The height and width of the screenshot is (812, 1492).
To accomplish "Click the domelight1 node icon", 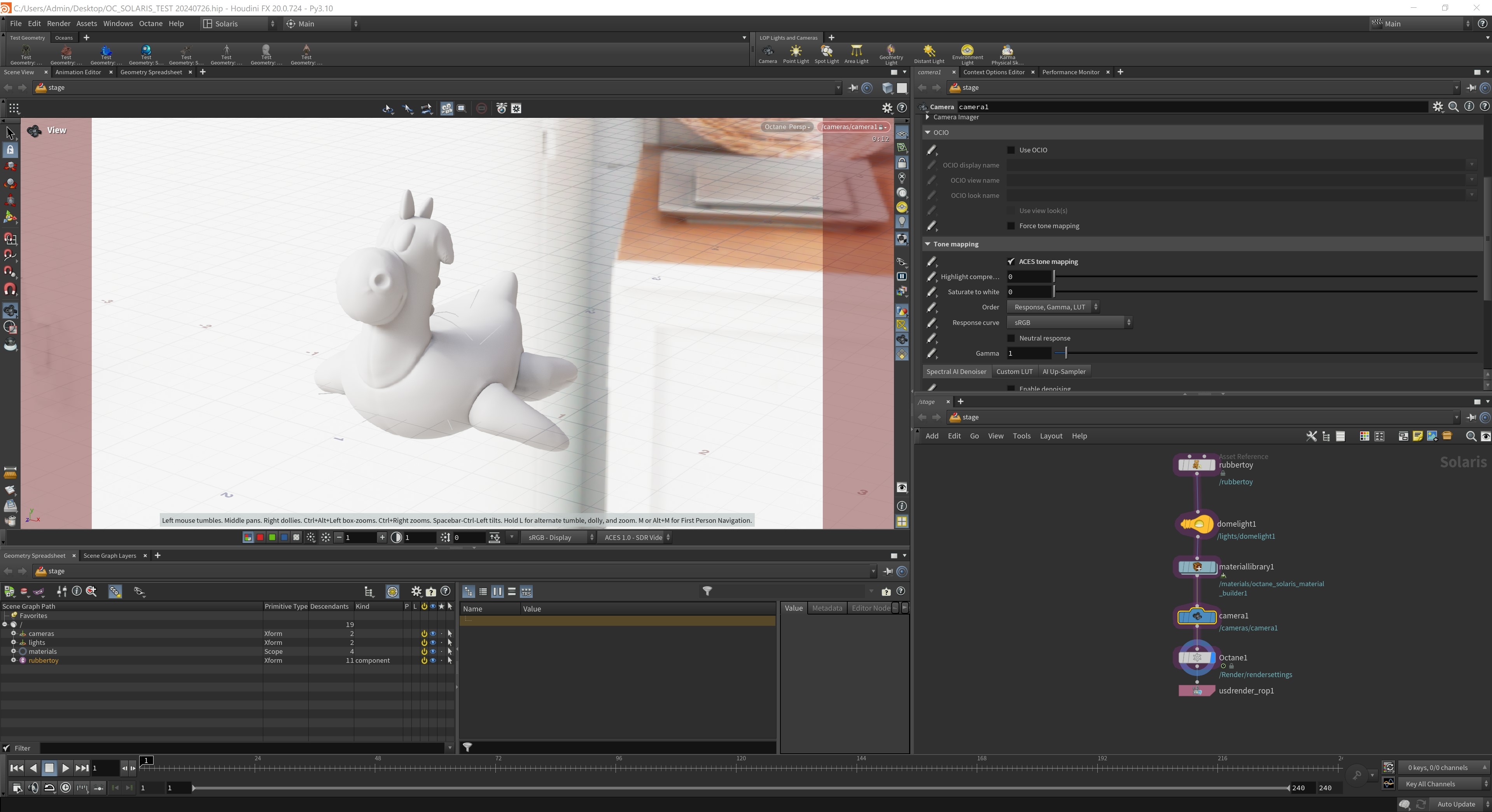I will point(1196,525).
